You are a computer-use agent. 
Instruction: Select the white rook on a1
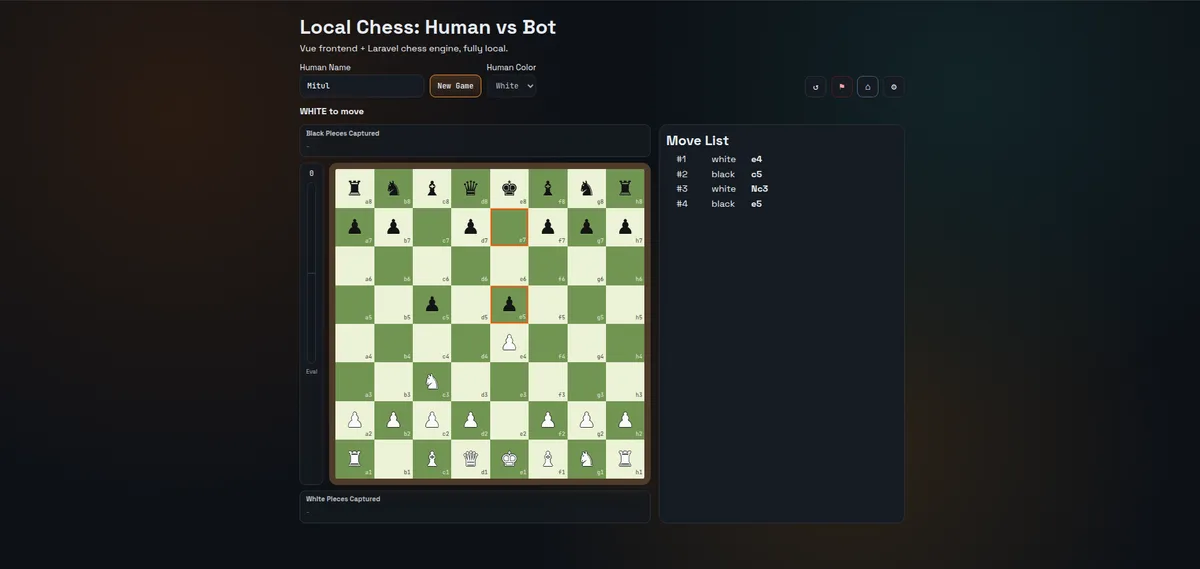[354, 459]
